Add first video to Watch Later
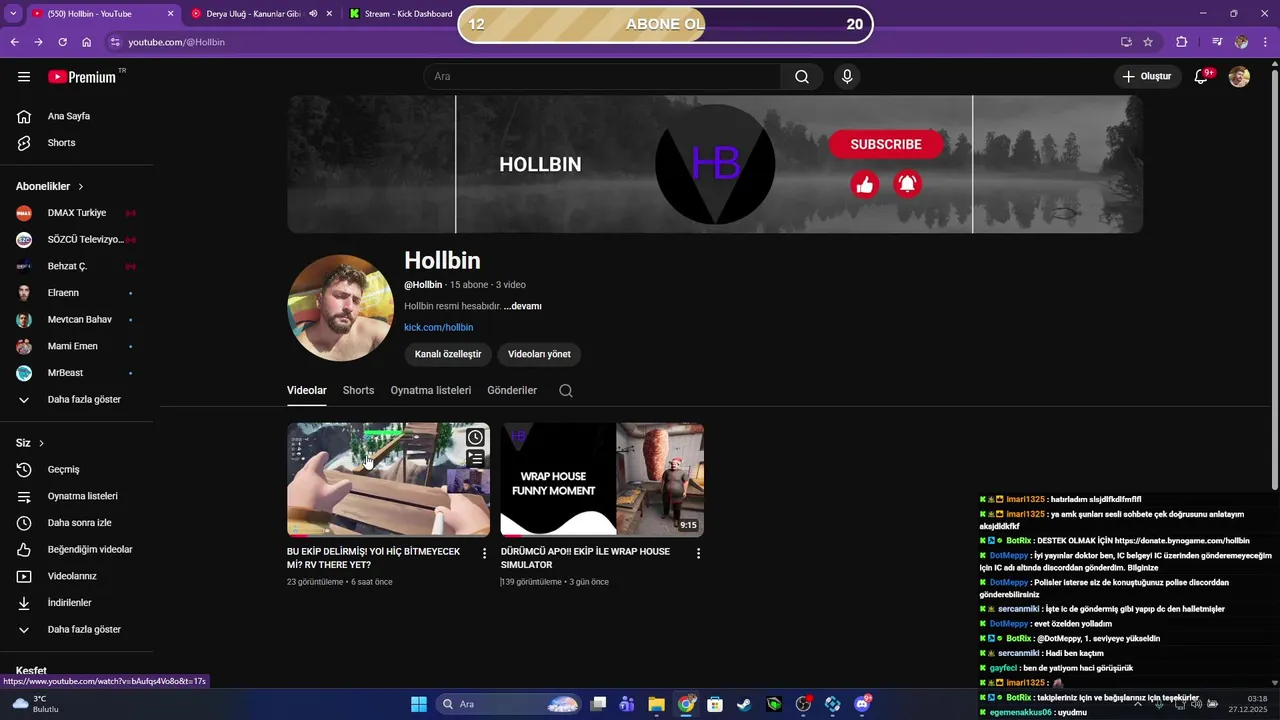The height and width of the screenshot is (720, 1280). [475, 437]
